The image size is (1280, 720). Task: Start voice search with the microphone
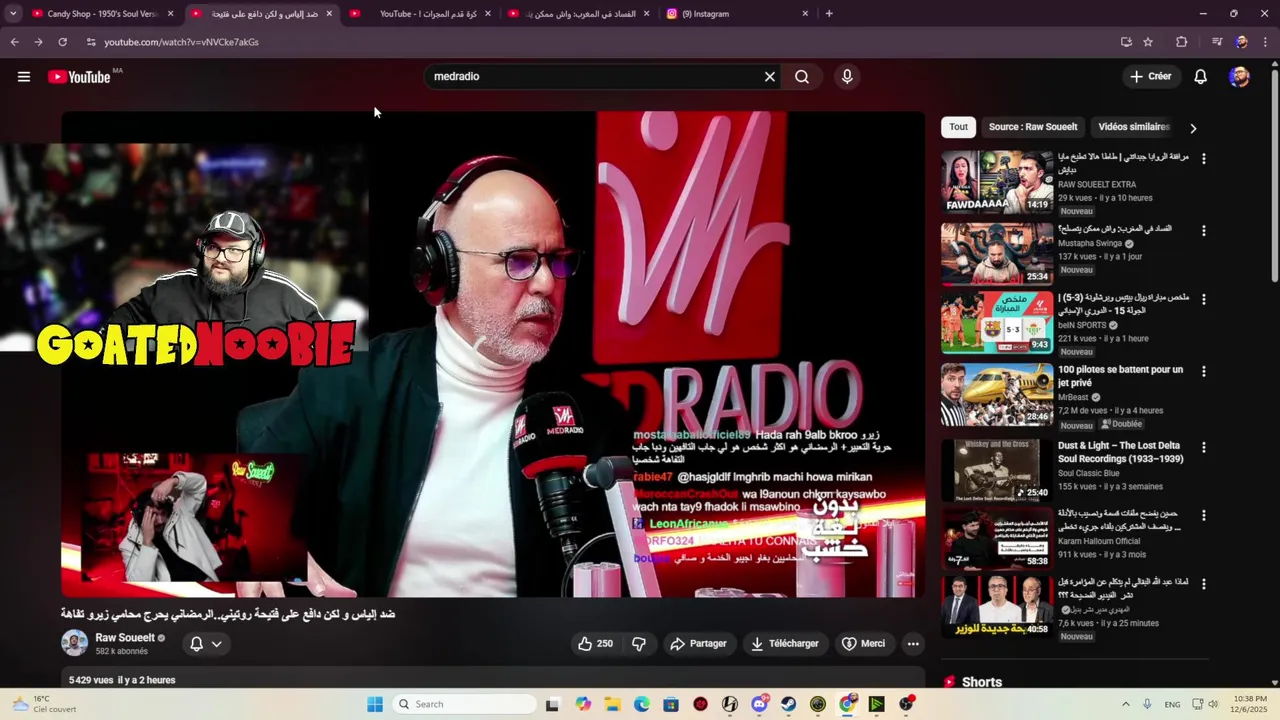847,77
